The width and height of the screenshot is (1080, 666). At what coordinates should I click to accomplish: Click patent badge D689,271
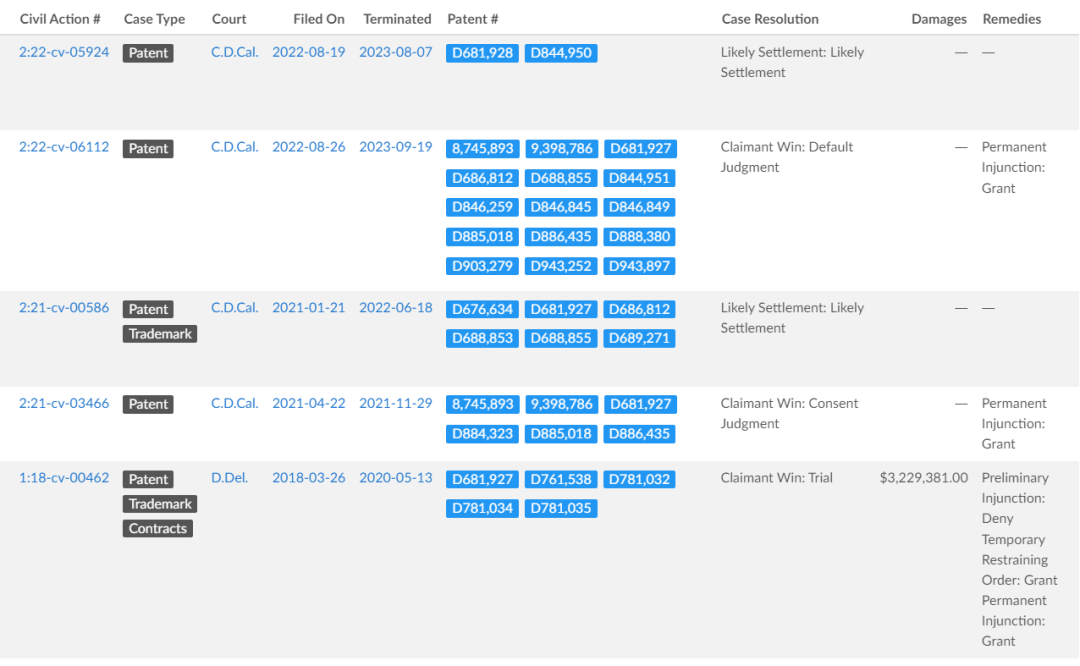pyautogui.click(x=639, y=339)
